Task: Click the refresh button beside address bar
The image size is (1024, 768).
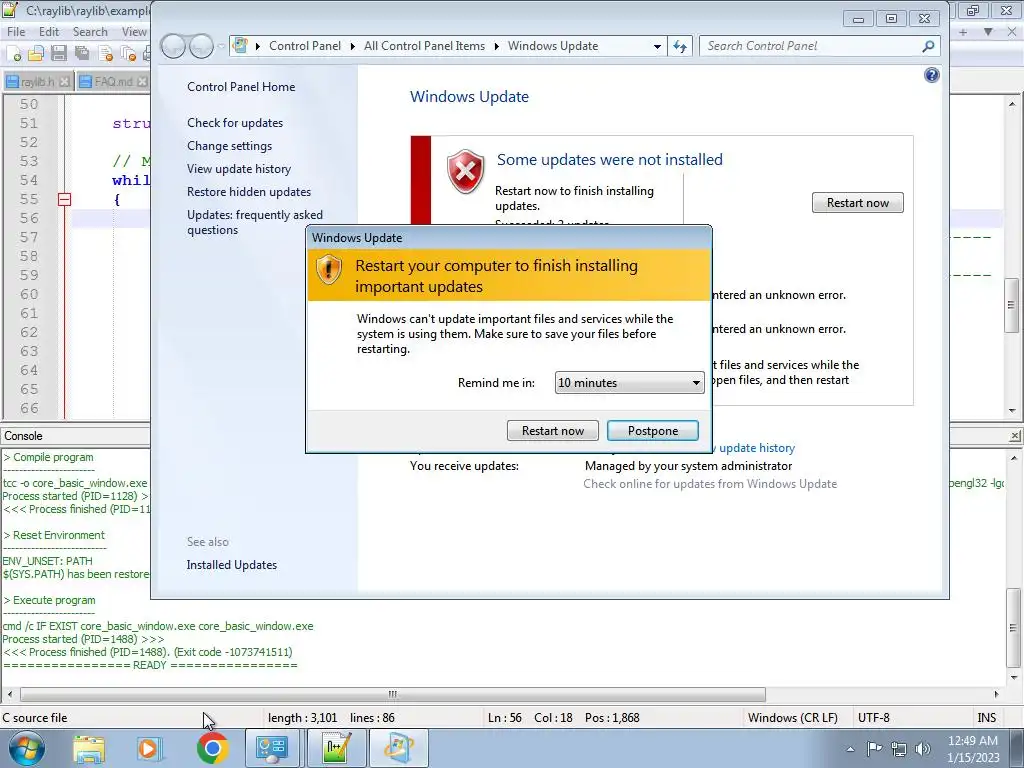Action: point(680,46)
